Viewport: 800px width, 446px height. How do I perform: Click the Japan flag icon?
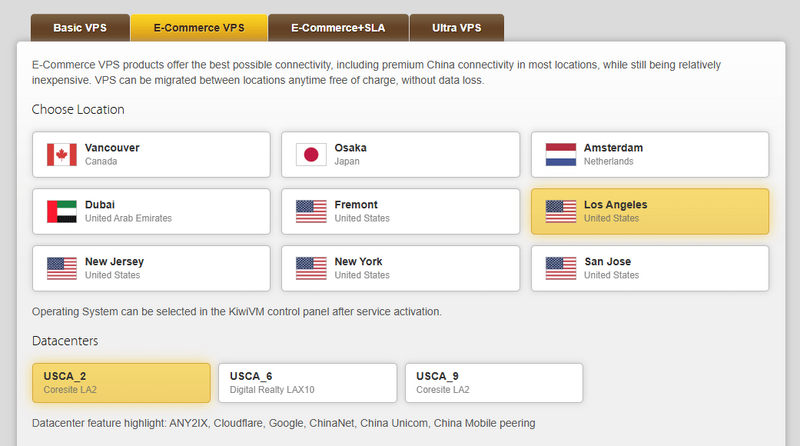(311, 155)
